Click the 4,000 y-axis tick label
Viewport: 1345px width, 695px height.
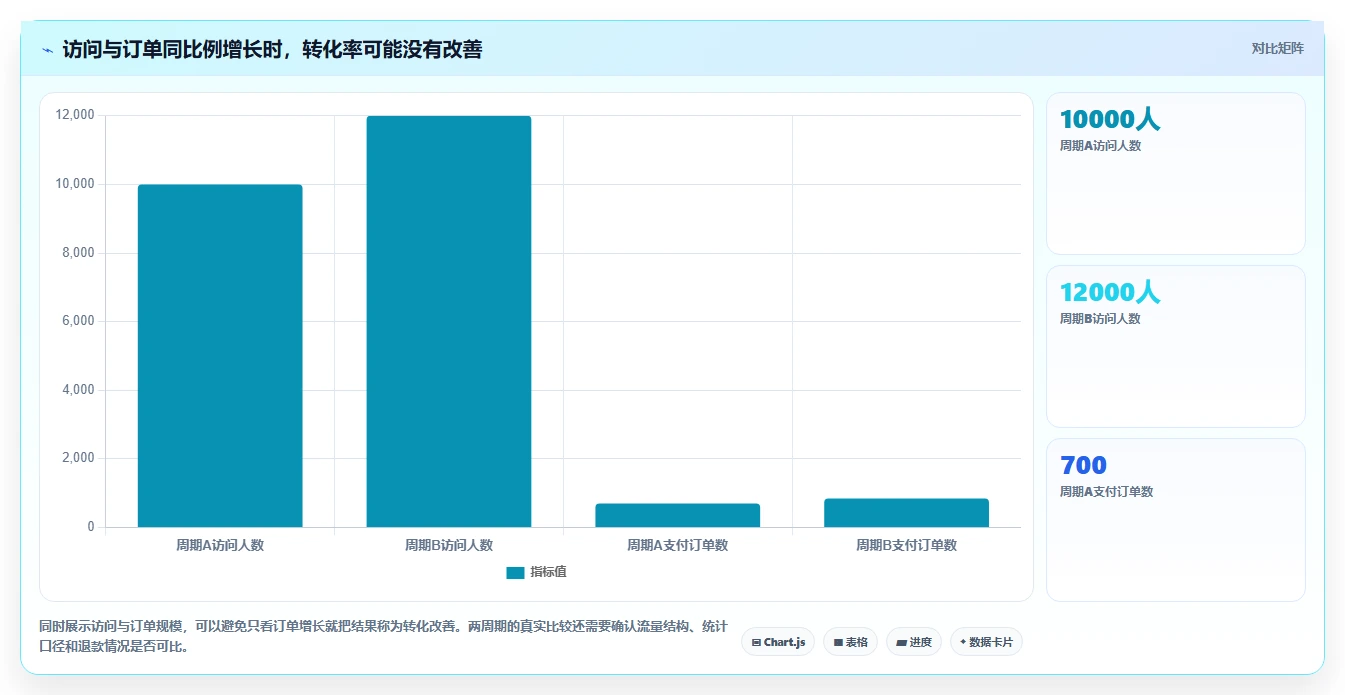(78, 390)
